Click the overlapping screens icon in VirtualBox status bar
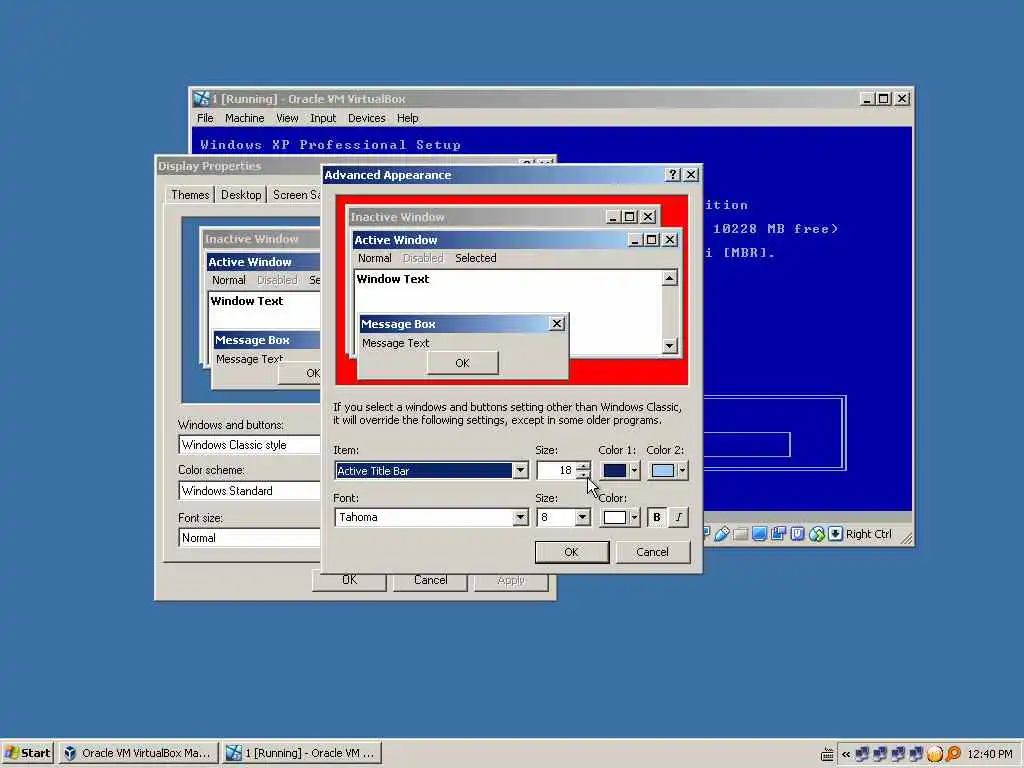This screenshot has width=1024, height=768. tap(778, 534)
